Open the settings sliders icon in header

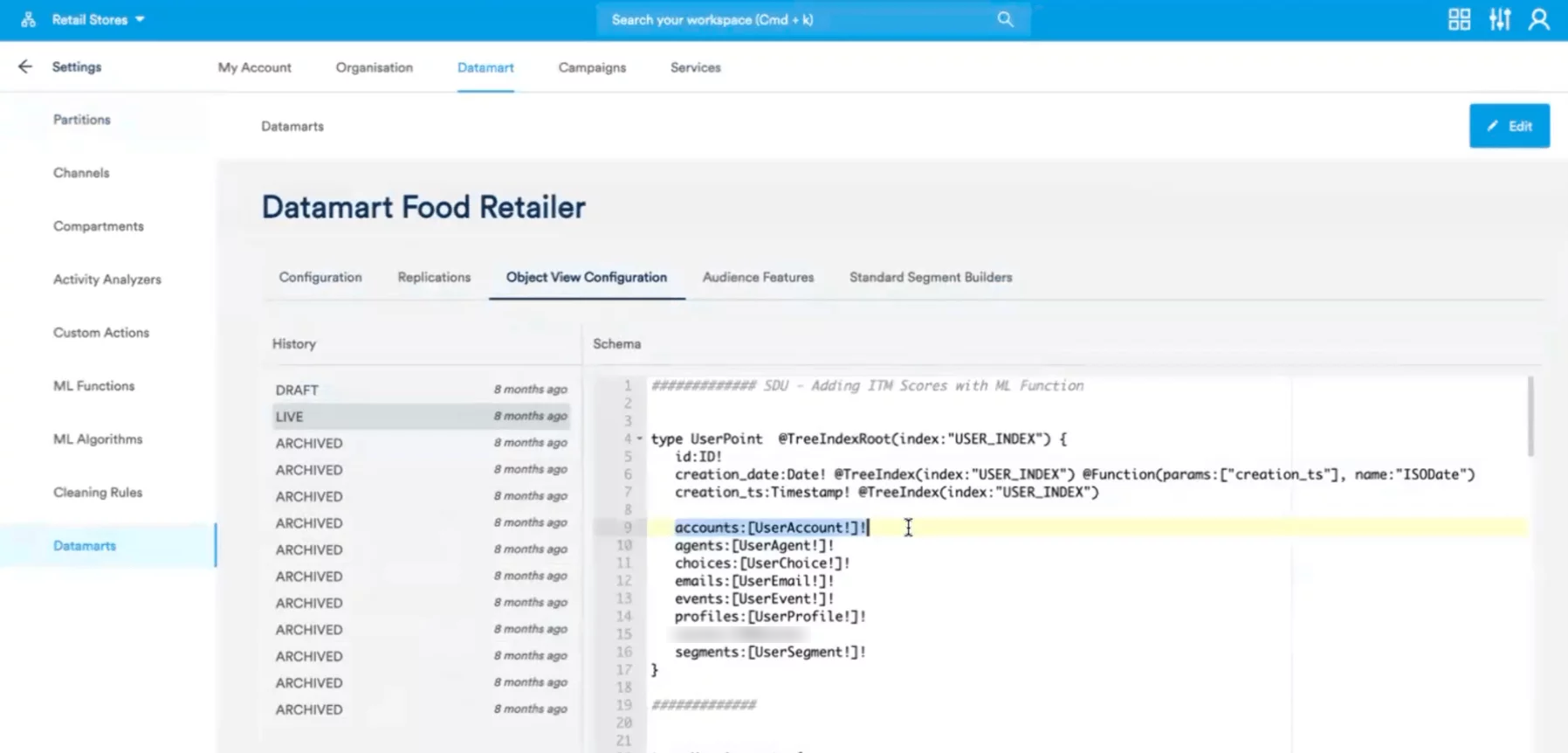pyautogui.click(x=1500, y=19)
